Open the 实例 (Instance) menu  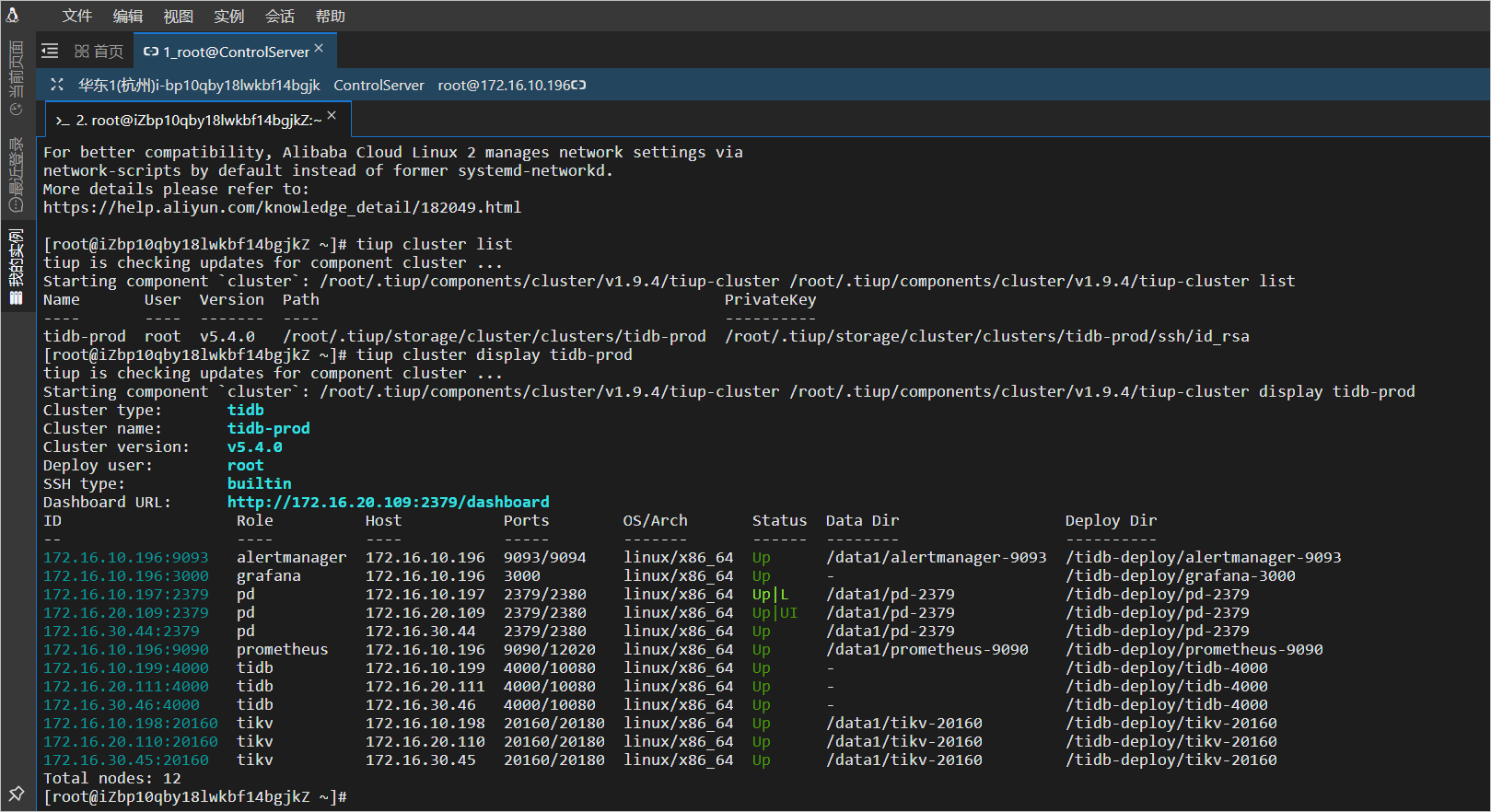[x=229, y=16]
